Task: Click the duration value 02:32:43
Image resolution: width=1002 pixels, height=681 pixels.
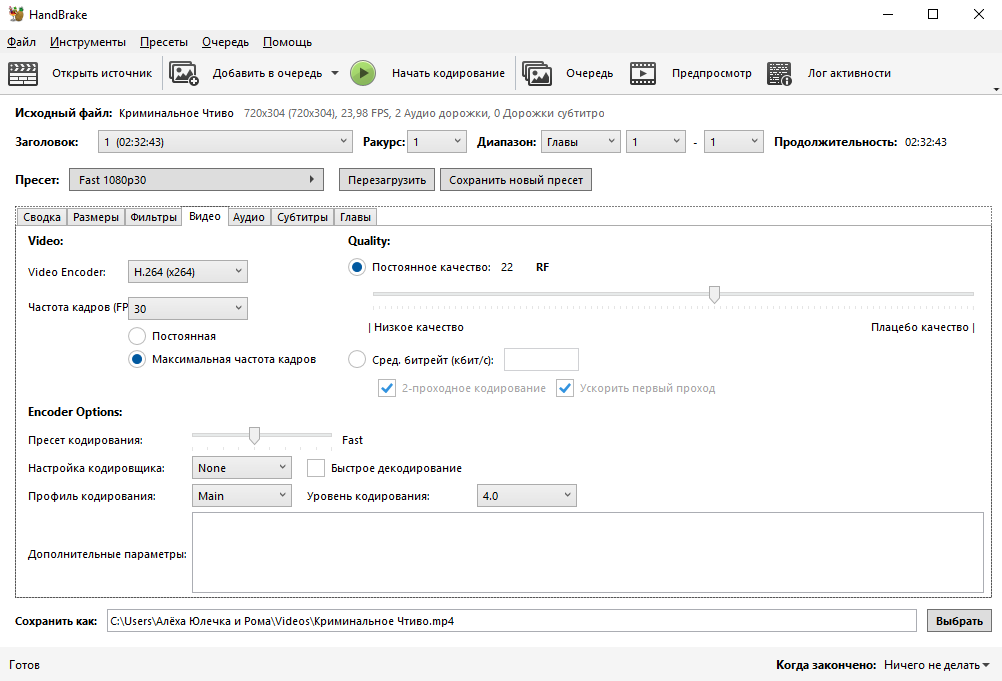Action: 926,142
